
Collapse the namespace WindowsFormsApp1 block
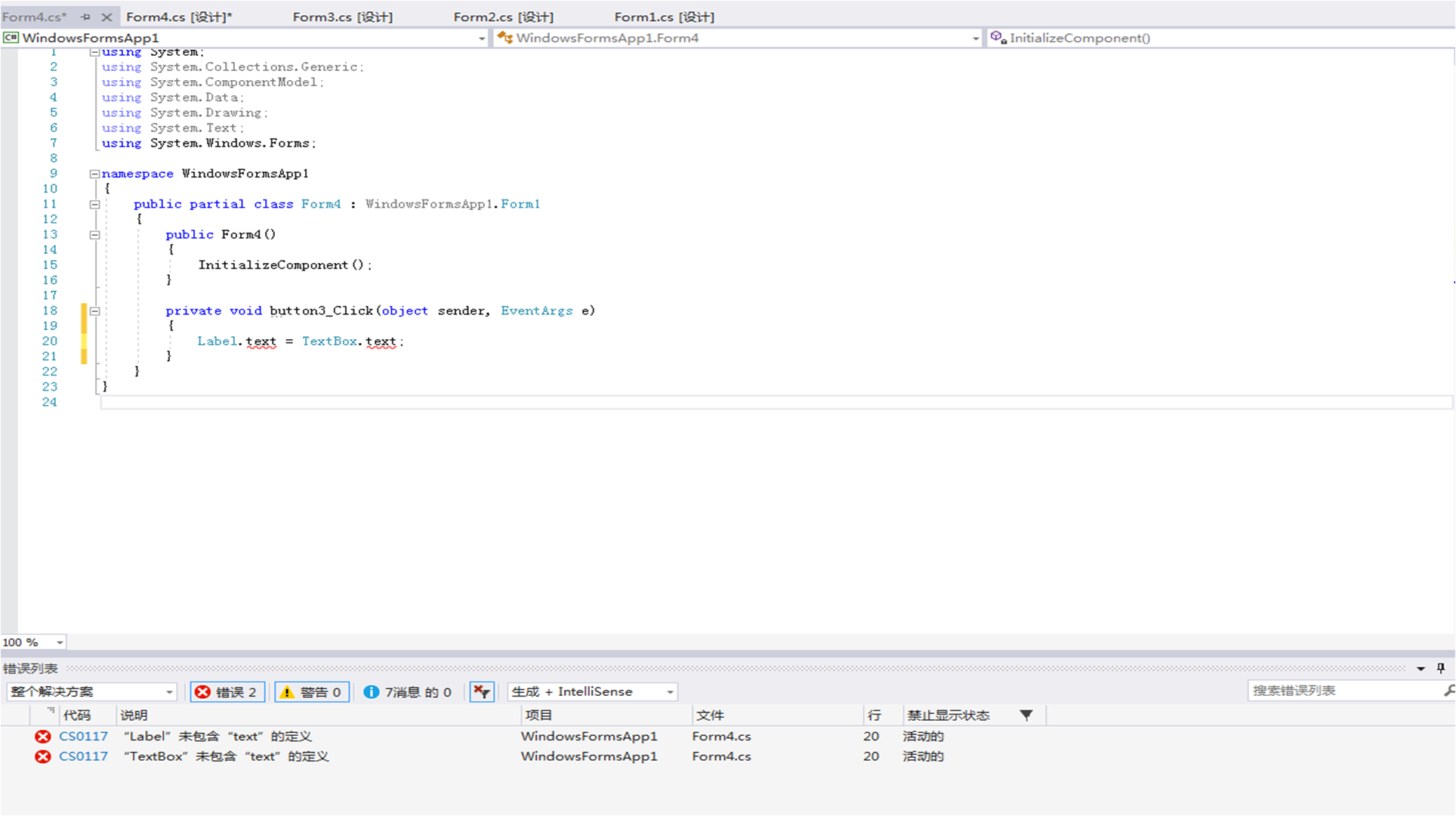[x=94, y=174]
